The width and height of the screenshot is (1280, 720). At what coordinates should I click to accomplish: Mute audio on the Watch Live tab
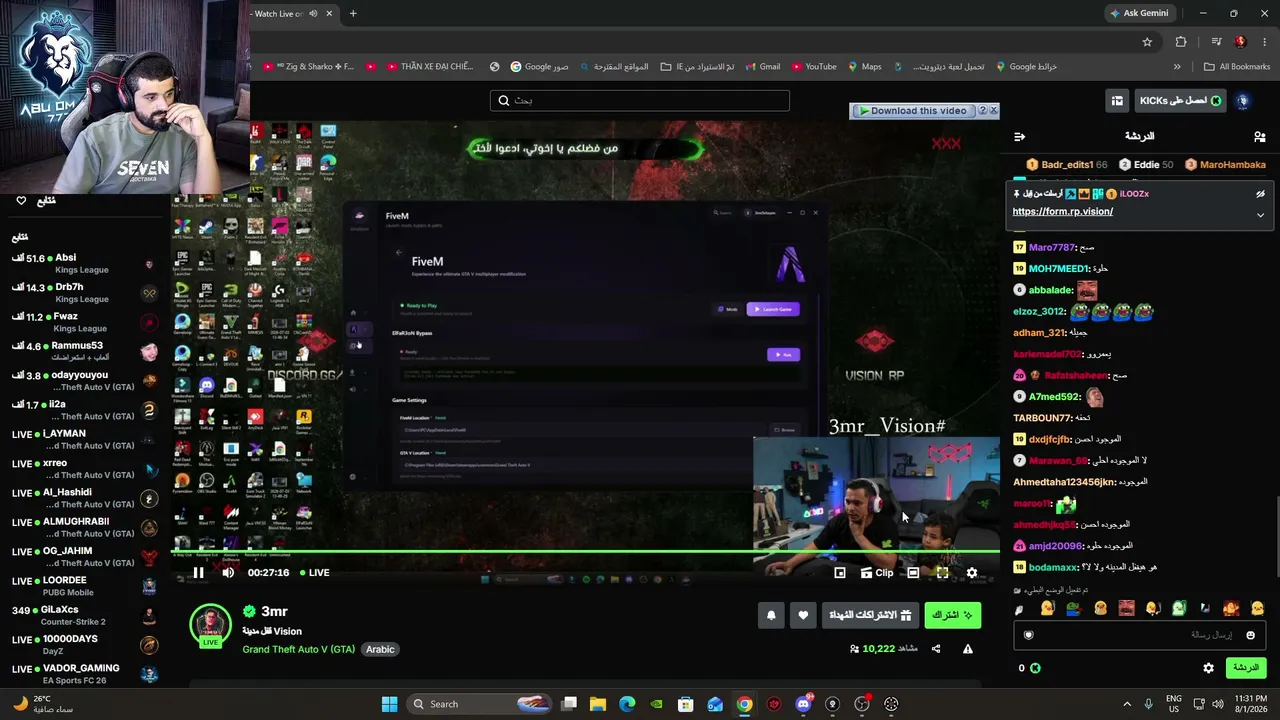[313, 14]
